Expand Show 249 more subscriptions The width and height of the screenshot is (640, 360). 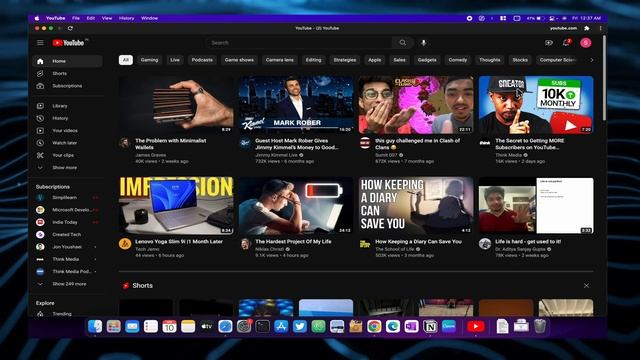tap(67, 284)
